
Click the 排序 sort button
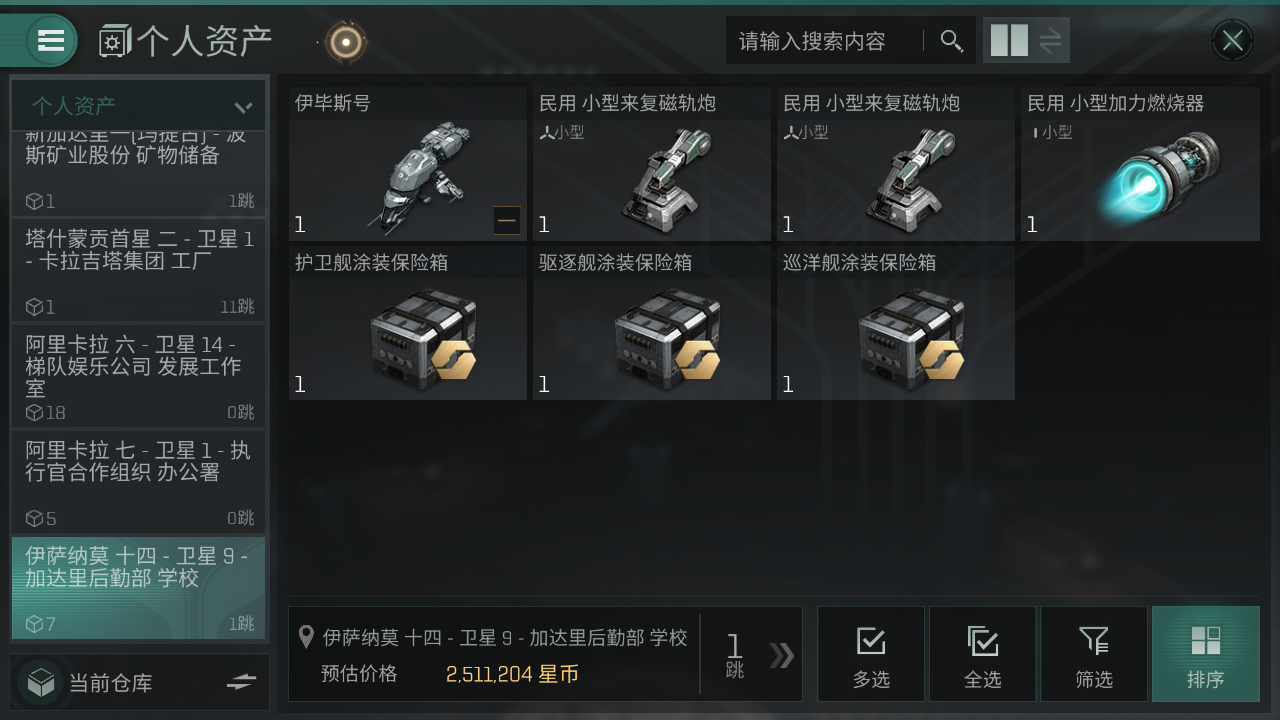pyautogui.click(x=1205, y=654)
